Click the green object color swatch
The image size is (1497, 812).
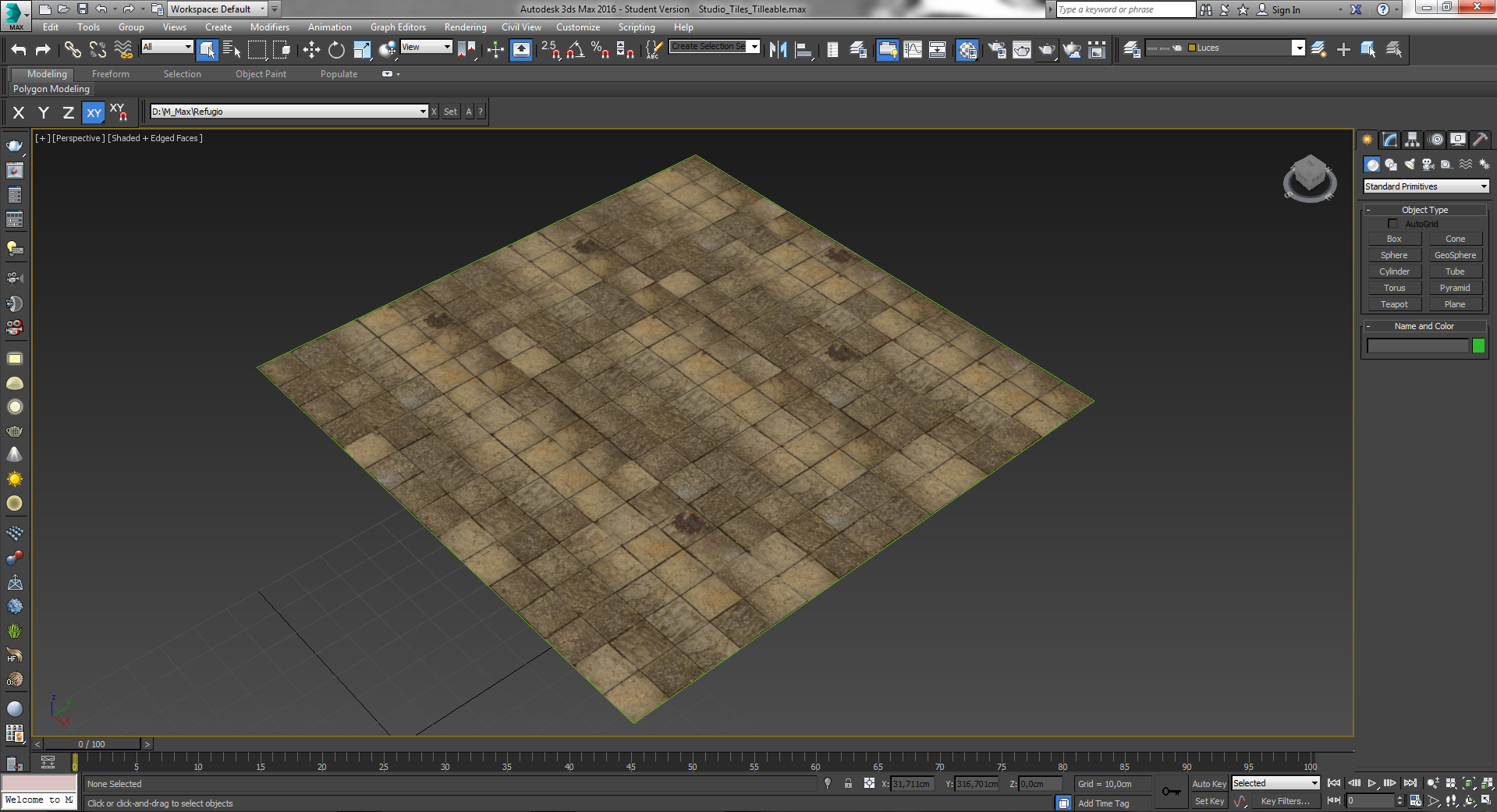click(1478, 346)
